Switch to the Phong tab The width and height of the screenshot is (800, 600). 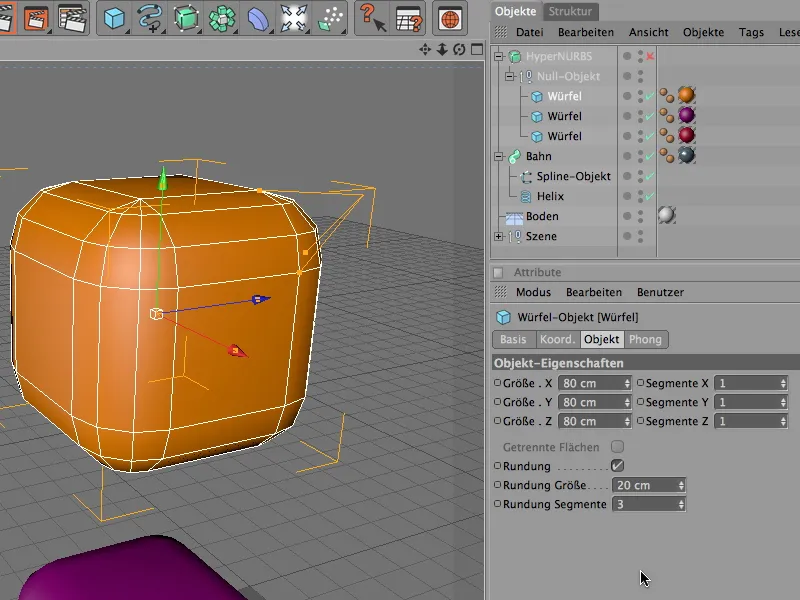click(645, 339)
